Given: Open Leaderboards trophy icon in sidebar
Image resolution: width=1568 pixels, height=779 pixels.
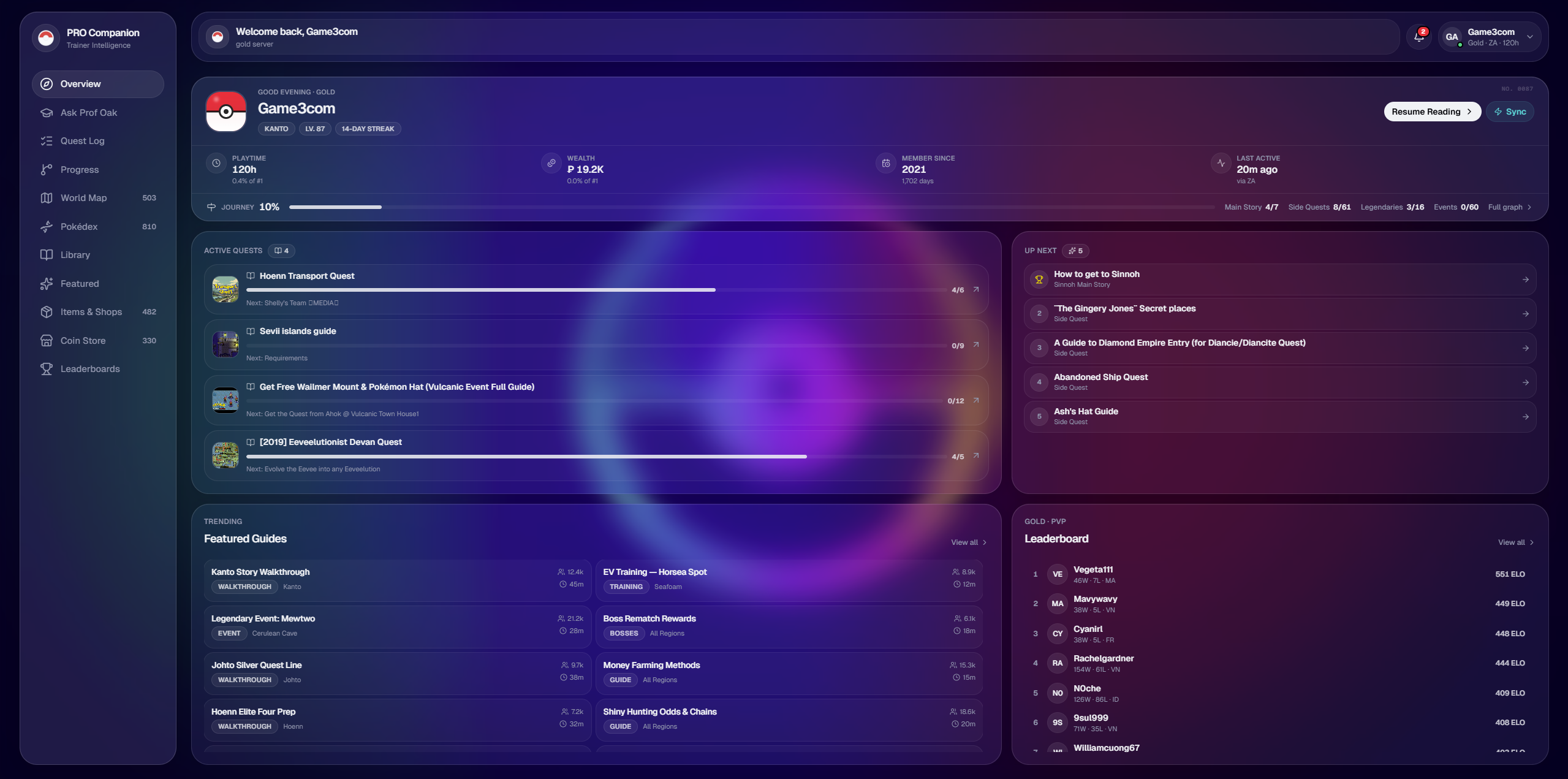Looking at the screenshot, I should tap(47, 369).
